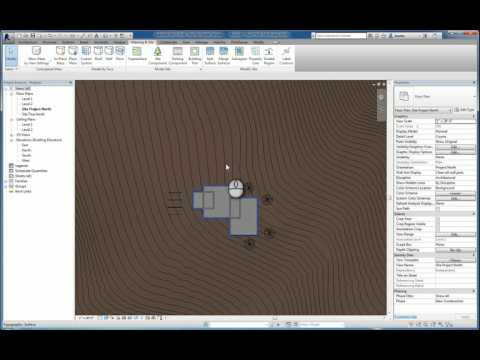Select the Modify tool in the ribbon
The width and height of the screenshot is (480, 360).
coord(11,55)
